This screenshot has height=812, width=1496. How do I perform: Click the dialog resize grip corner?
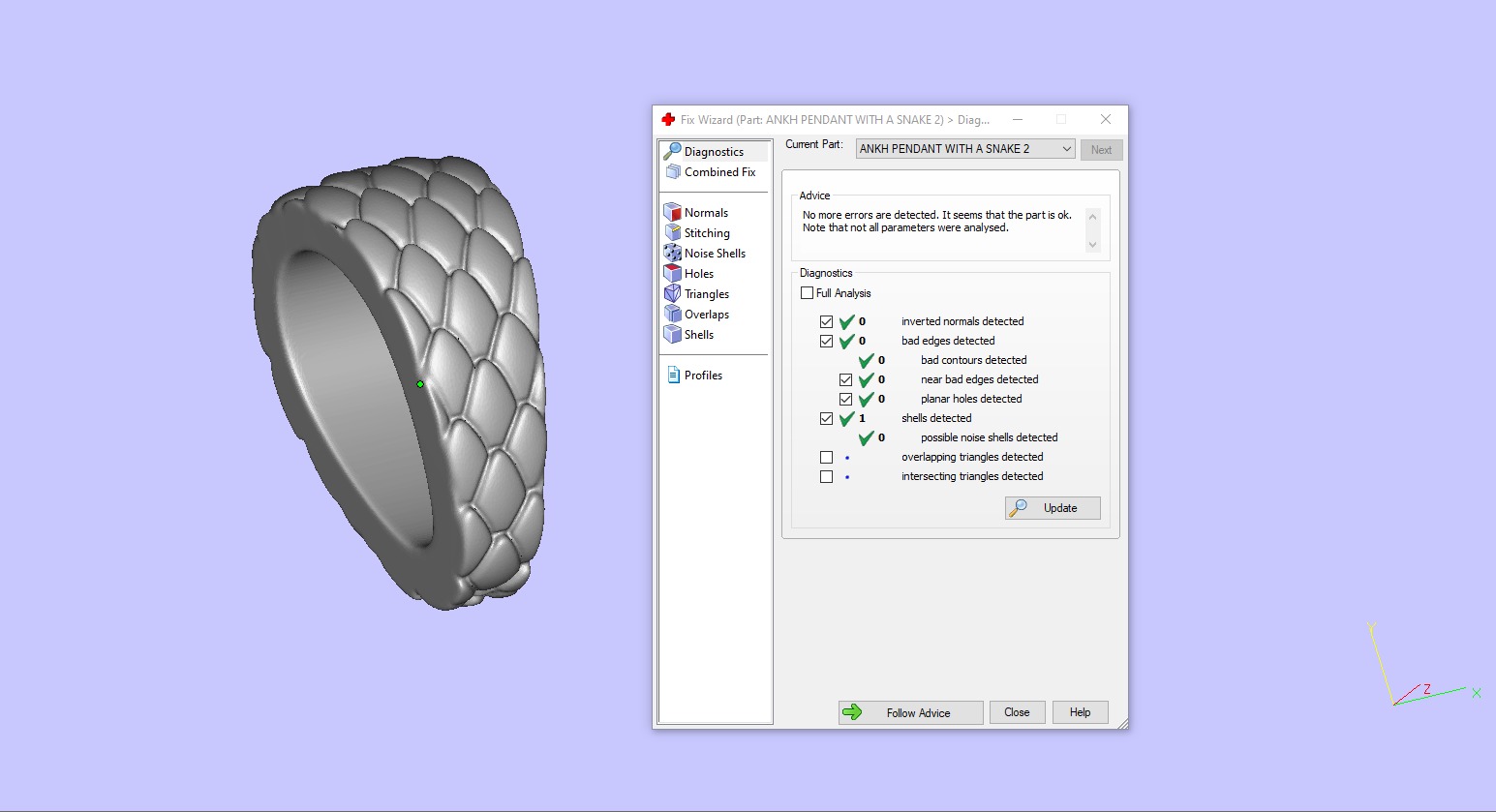[x=1122, y=723]
